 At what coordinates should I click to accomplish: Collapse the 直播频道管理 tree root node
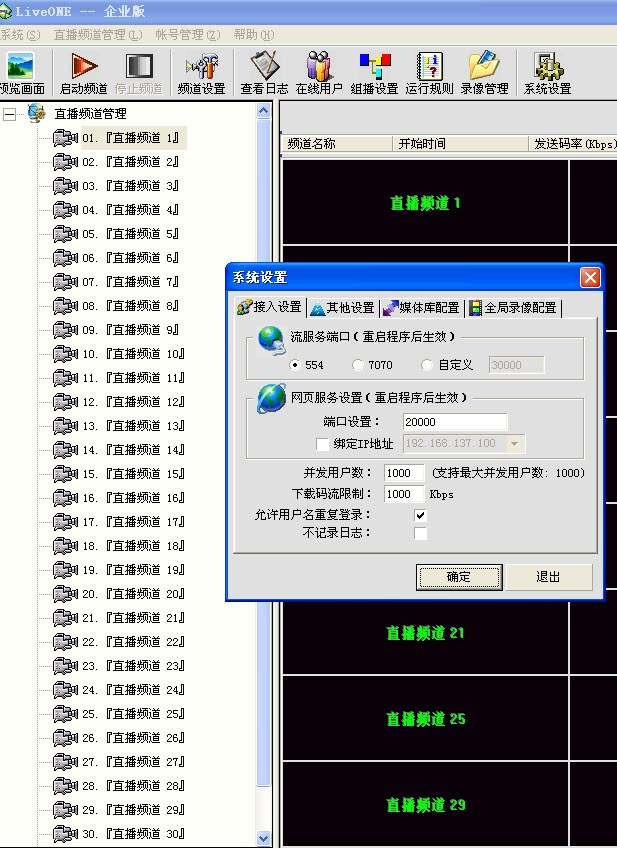(x=10, y=114)
